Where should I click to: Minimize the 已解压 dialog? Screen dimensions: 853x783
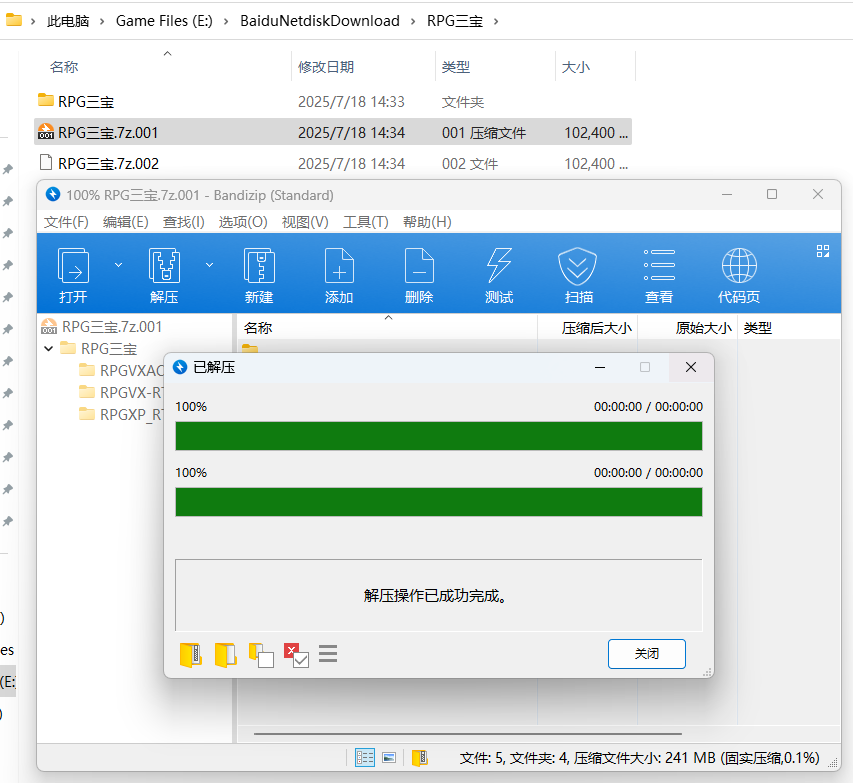click(x=600, y=367)
